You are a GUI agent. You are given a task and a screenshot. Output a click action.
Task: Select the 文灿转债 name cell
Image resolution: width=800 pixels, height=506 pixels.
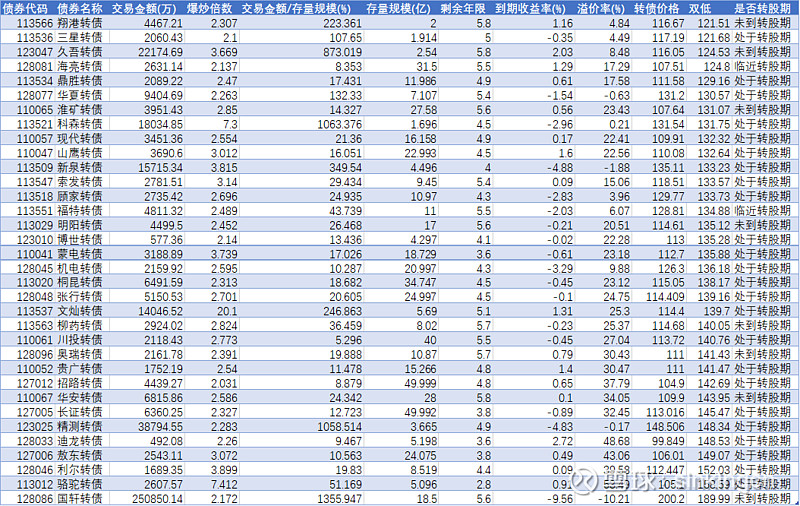pyautogui.click(x=79, y=311)
